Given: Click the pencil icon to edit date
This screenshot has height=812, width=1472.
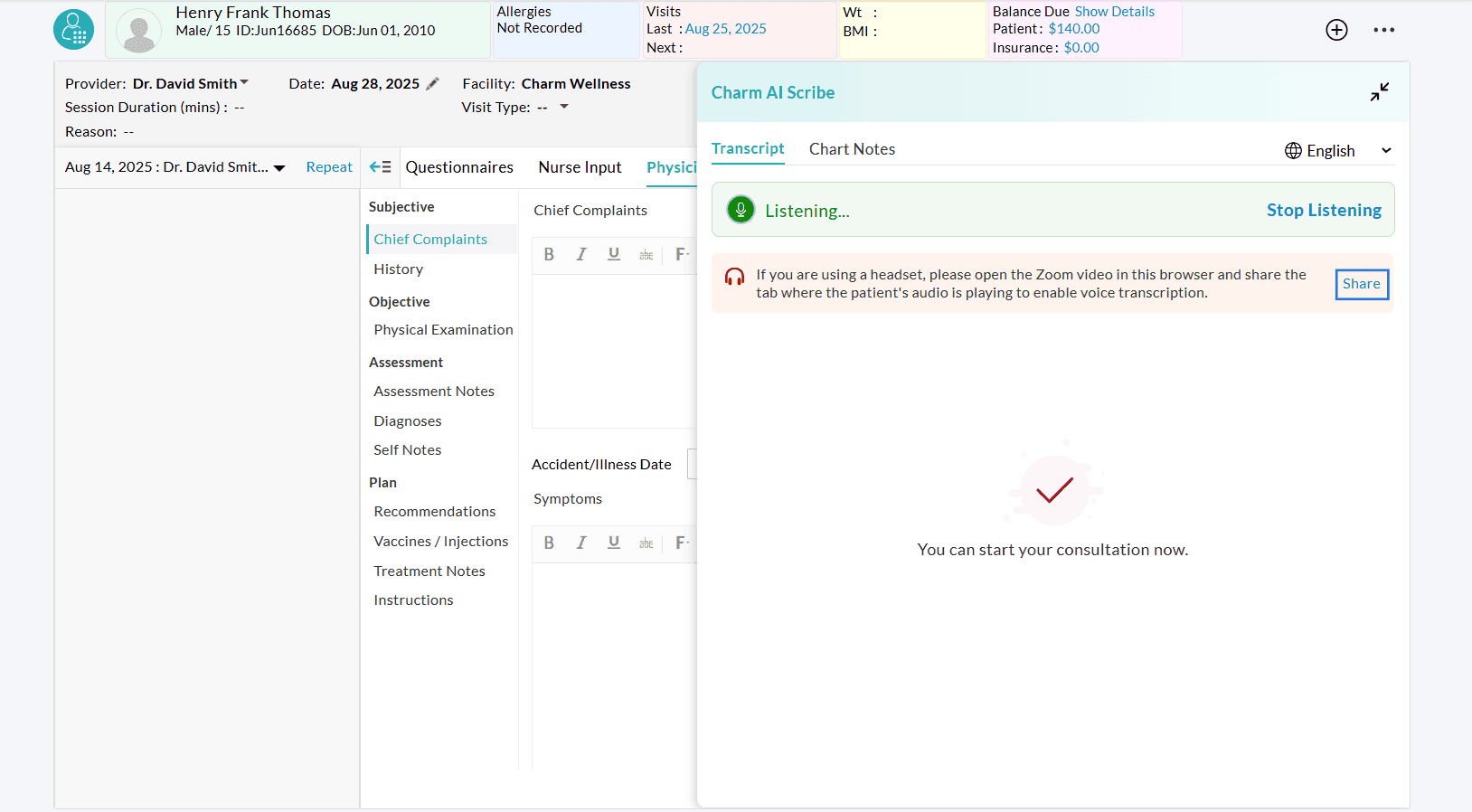Looking at the screenshot, I should tap(433, 84).
